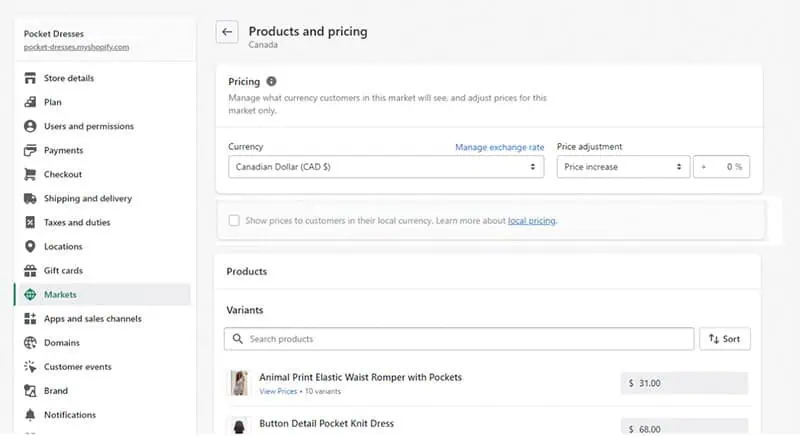Click the Domains globe icon
The width and height of the screenshot is (800, 436).
click(x=30, y=343)
